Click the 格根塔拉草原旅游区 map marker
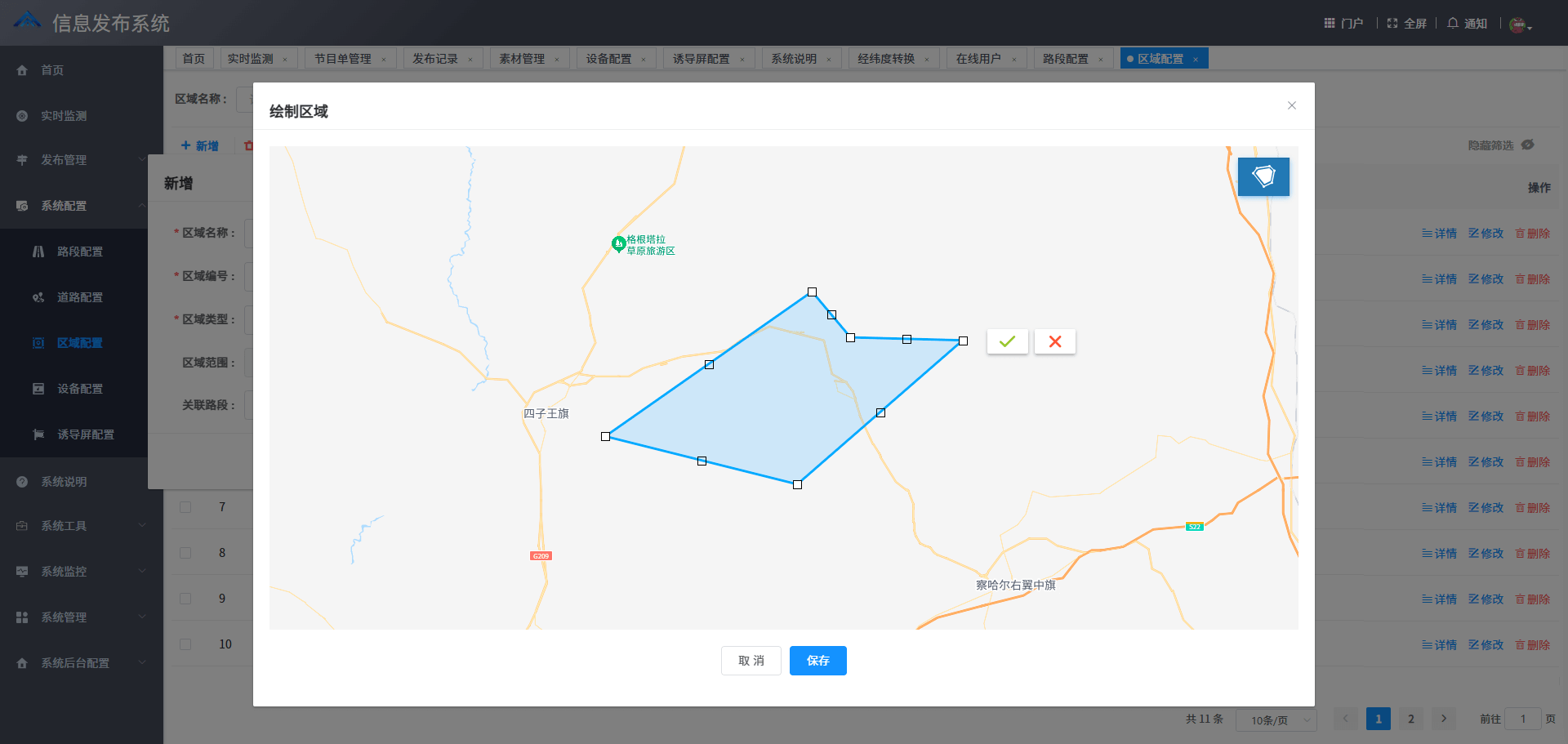The image size is (1568, 744). tap(619, 243)
